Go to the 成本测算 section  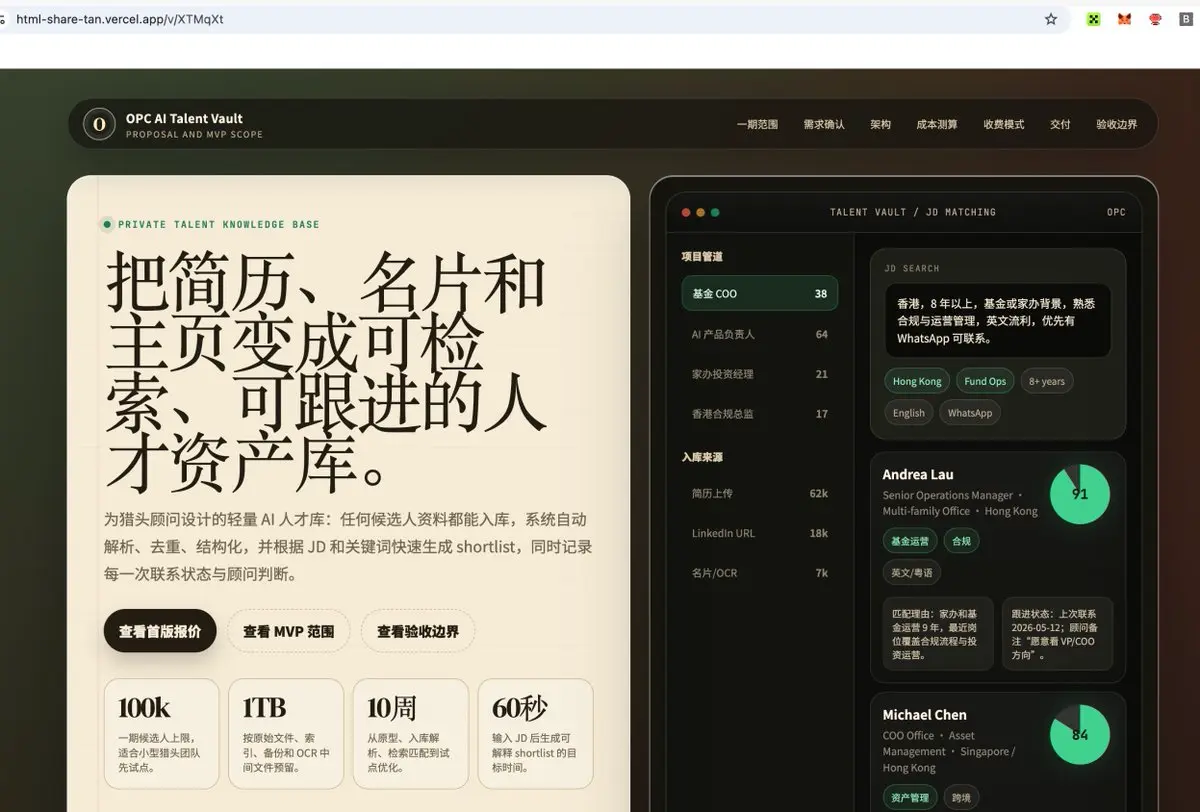click(x=937, y=125)
